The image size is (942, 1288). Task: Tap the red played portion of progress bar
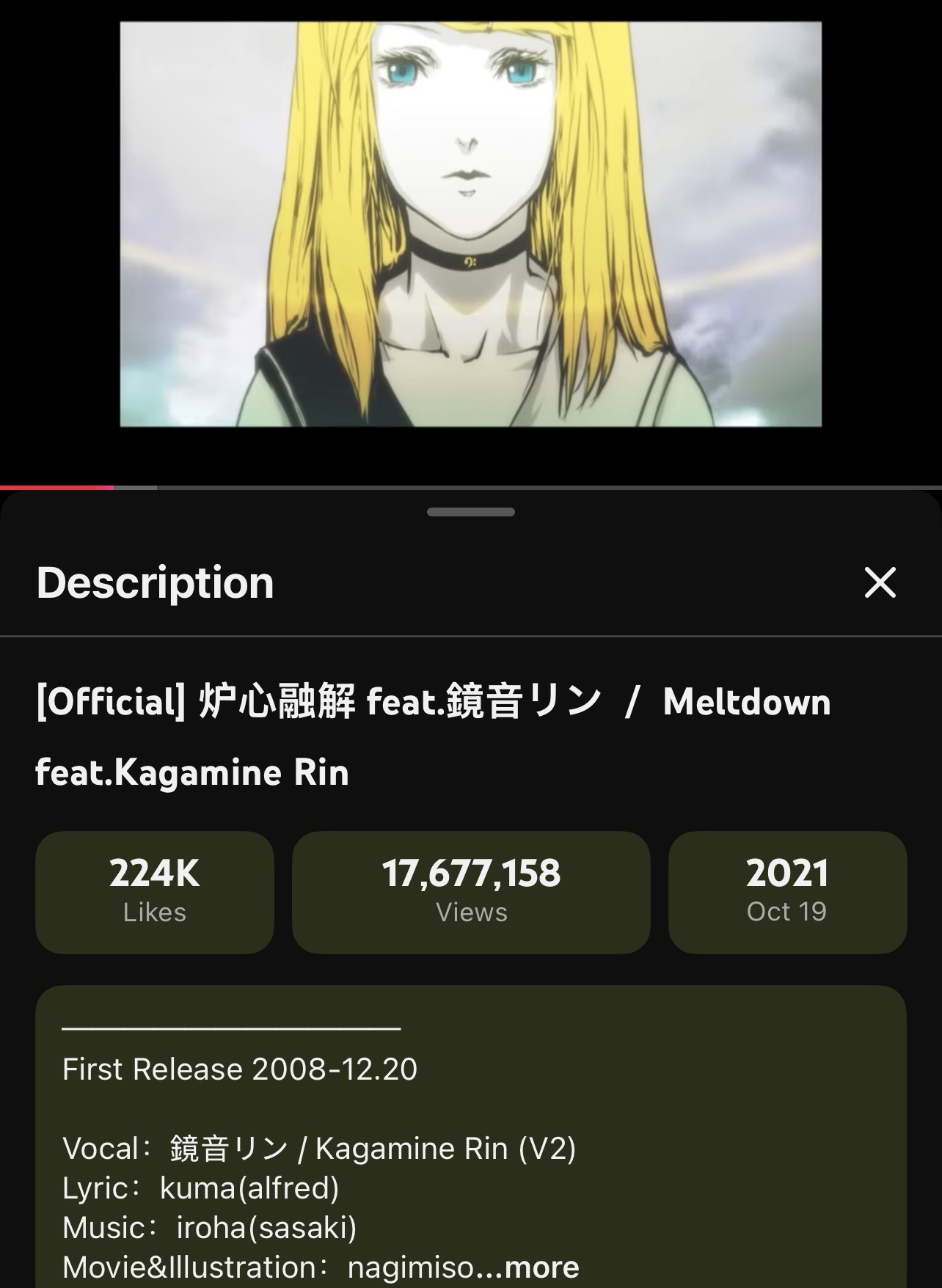click(x=56, y=487)
